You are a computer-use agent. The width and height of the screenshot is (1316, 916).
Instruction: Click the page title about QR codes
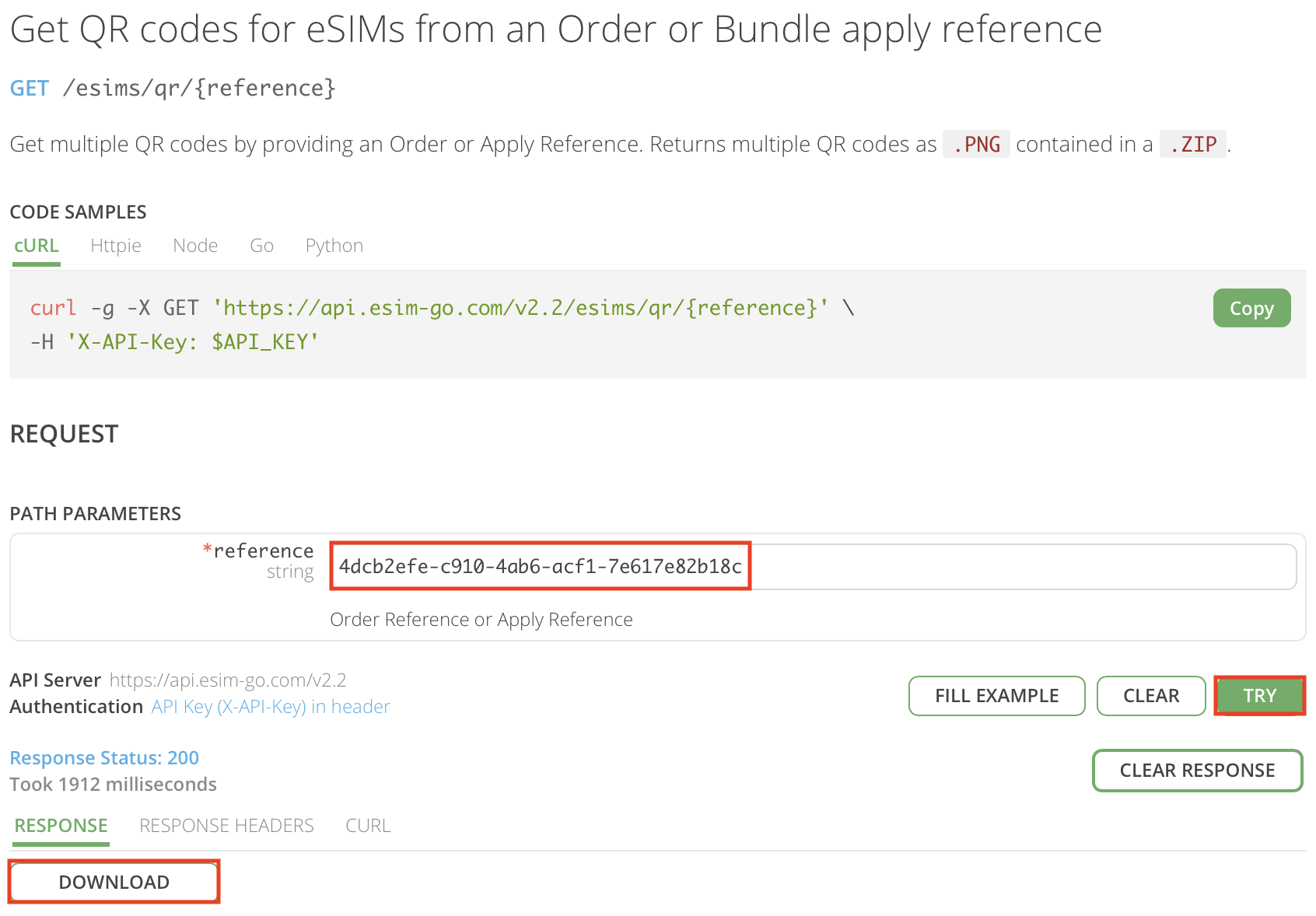[x=556, y=31]
